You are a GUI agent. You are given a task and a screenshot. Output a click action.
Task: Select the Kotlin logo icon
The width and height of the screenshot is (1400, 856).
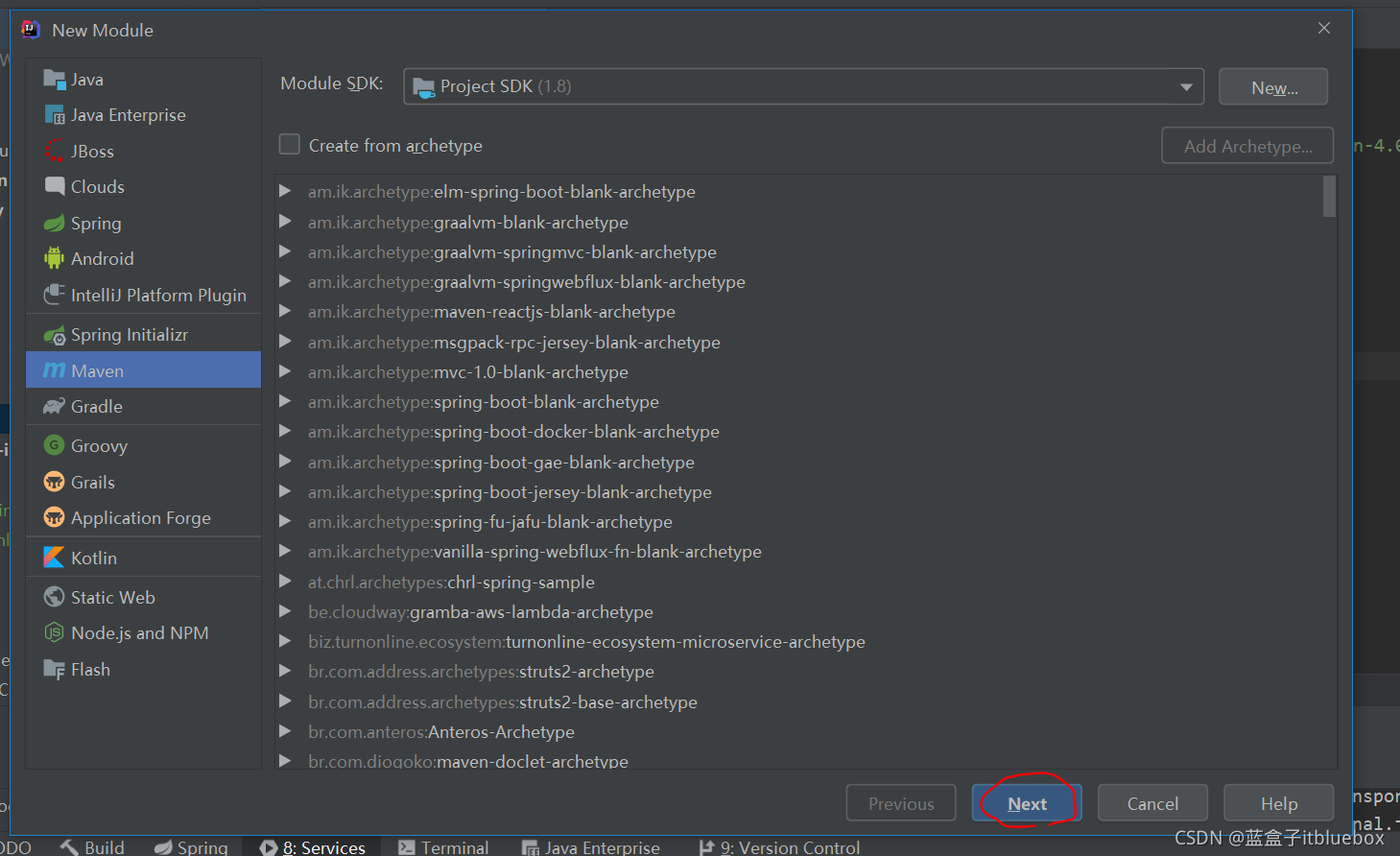tap(55, 559)
